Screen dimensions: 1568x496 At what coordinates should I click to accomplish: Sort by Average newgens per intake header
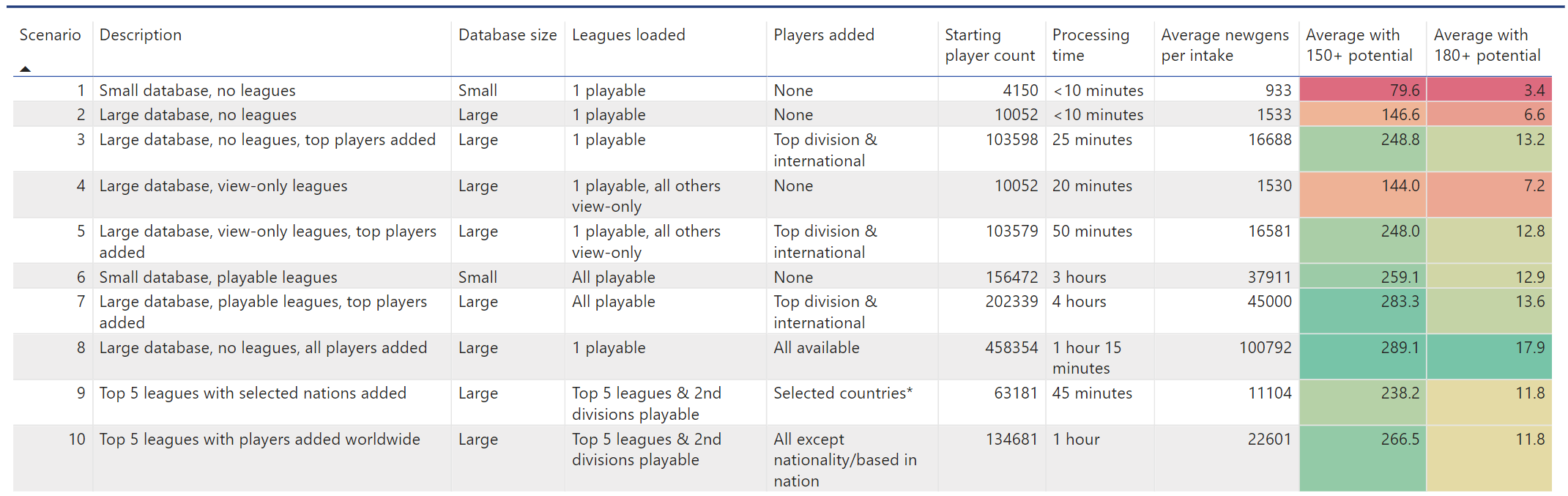1225,45
